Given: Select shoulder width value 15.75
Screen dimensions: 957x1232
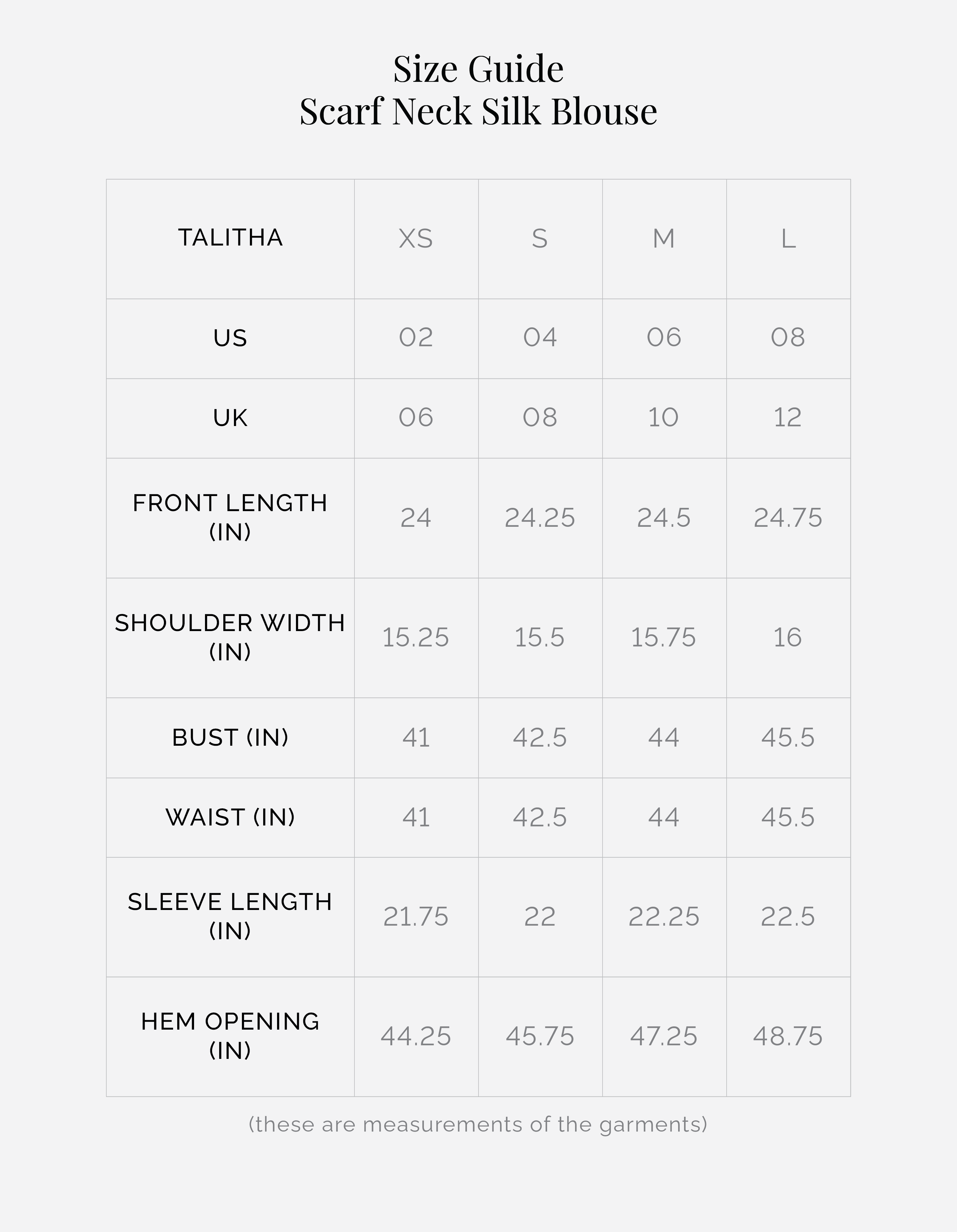Looking at the screenshot, I should point(663,638).
